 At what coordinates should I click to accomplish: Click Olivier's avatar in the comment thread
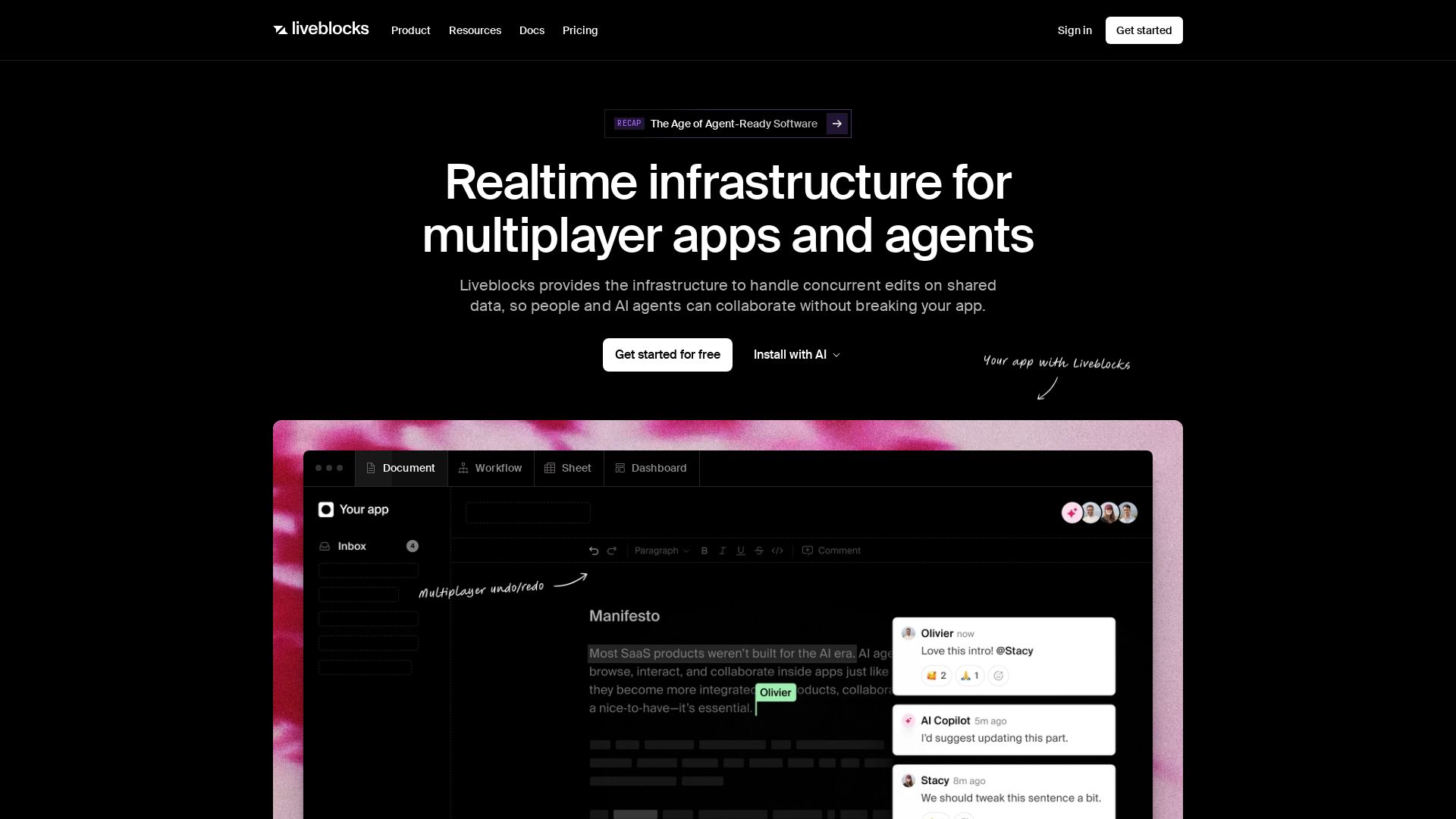click(x=908, y=633)
